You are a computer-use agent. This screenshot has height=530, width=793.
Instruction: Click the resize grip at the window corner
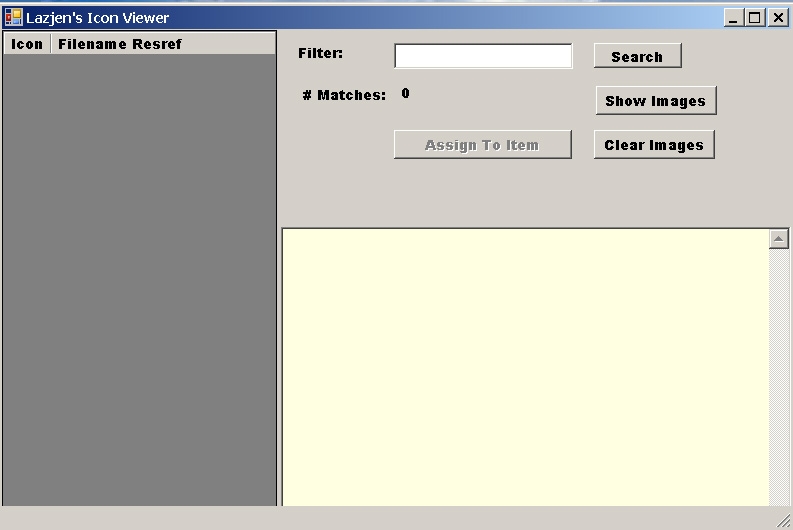(783, 520)
